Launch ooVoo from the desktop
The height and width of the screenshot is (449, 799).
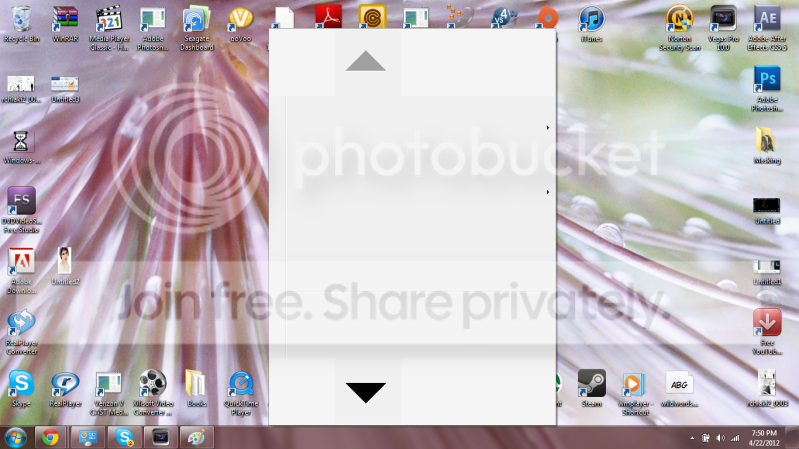[241, 24]
